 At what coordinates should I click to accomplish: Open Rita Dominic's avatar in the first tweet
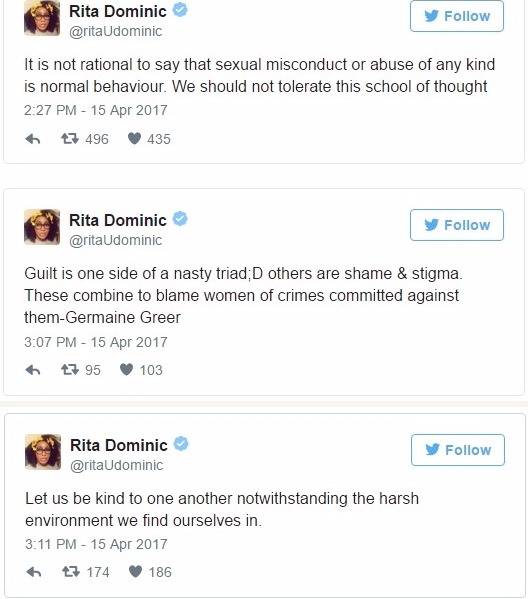tap(42, 18)
